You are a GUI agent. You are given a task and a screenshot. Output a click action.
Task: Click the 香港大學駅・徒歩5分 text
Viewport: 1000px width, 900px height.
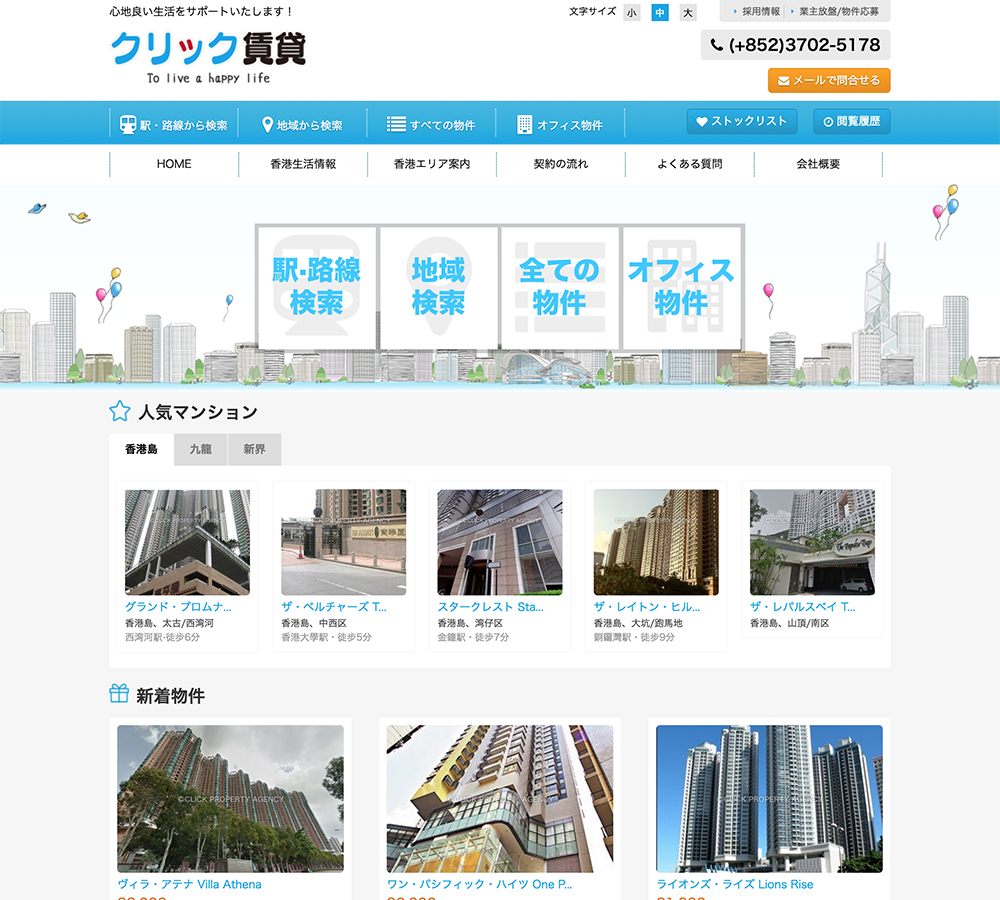pyautogui.click(x=326, y=637)
